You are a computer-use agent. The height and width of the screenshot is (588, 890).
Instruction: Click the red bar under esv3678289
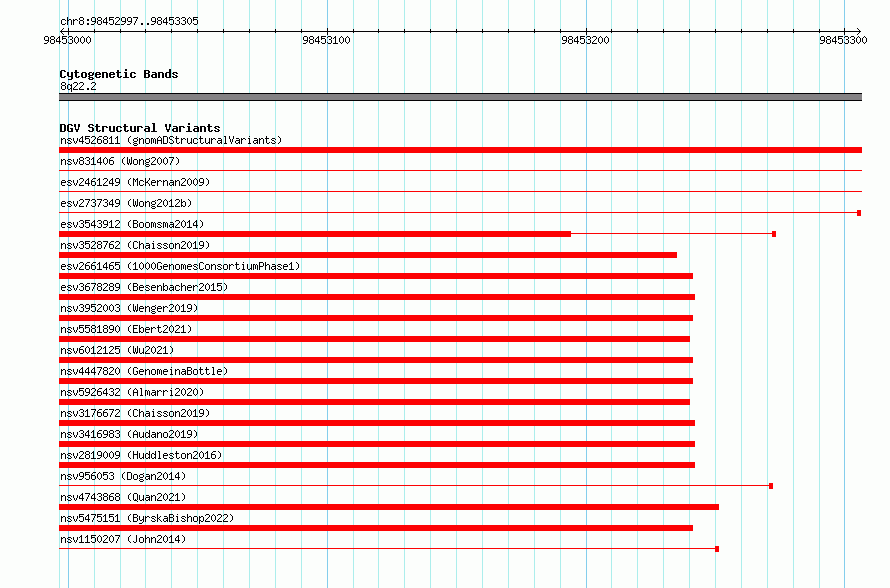tap(377, 297)
